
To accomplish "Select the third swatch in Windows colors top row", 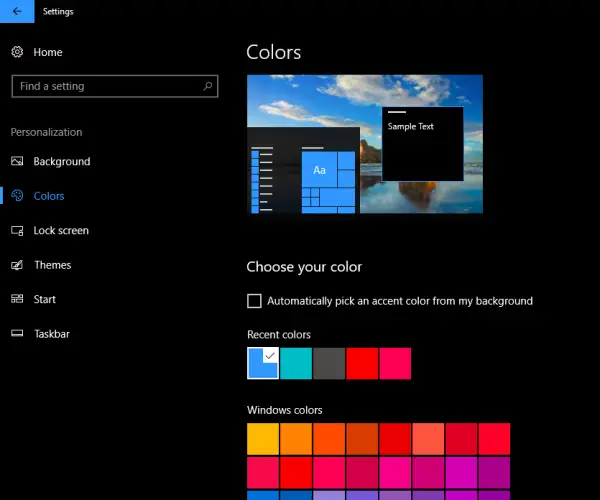I will [x=329, y=439].
